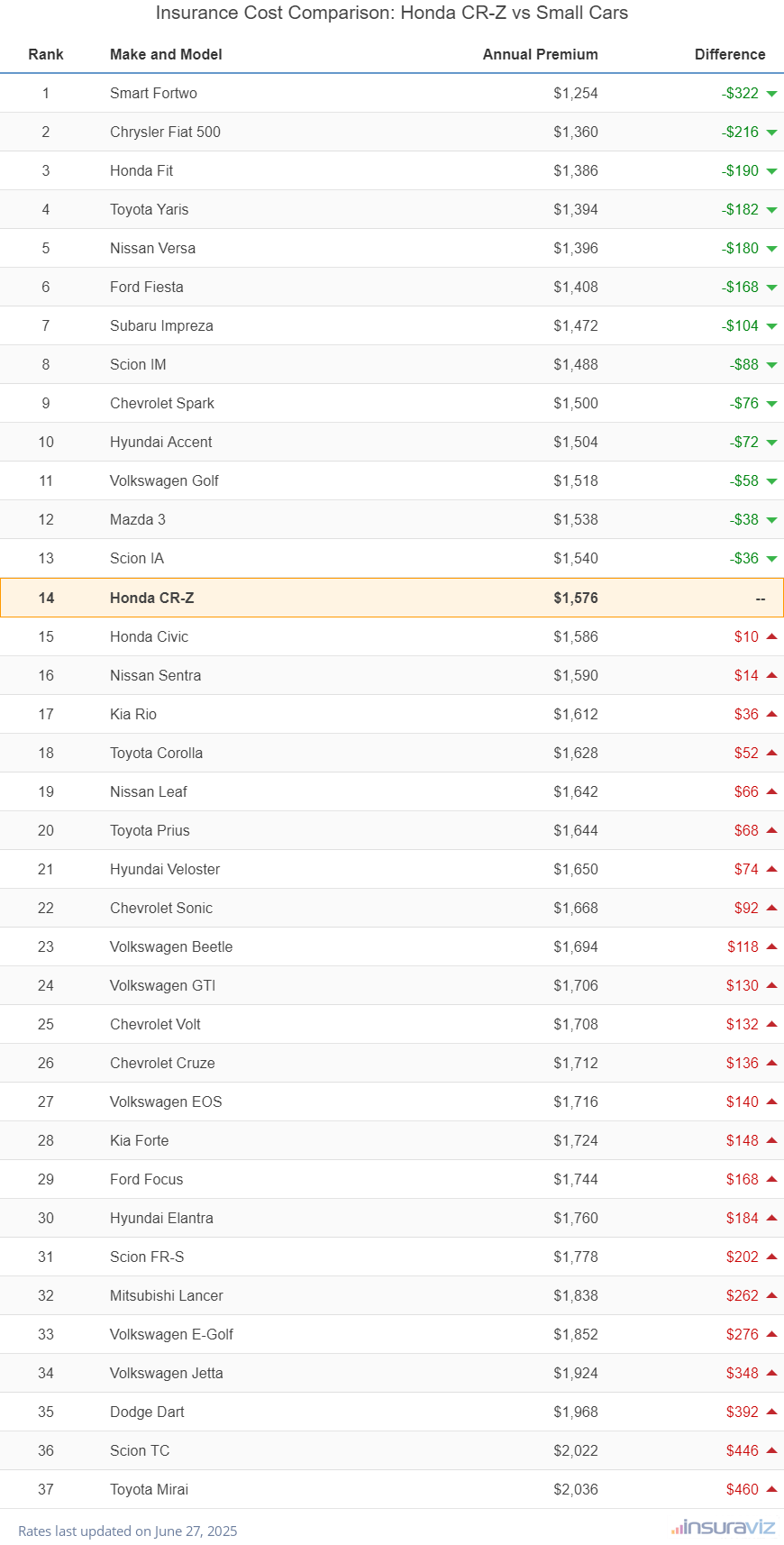Click the $446 difference for Scion TC
This screenshot has width=784, height=1545.
coord(743,1450)
